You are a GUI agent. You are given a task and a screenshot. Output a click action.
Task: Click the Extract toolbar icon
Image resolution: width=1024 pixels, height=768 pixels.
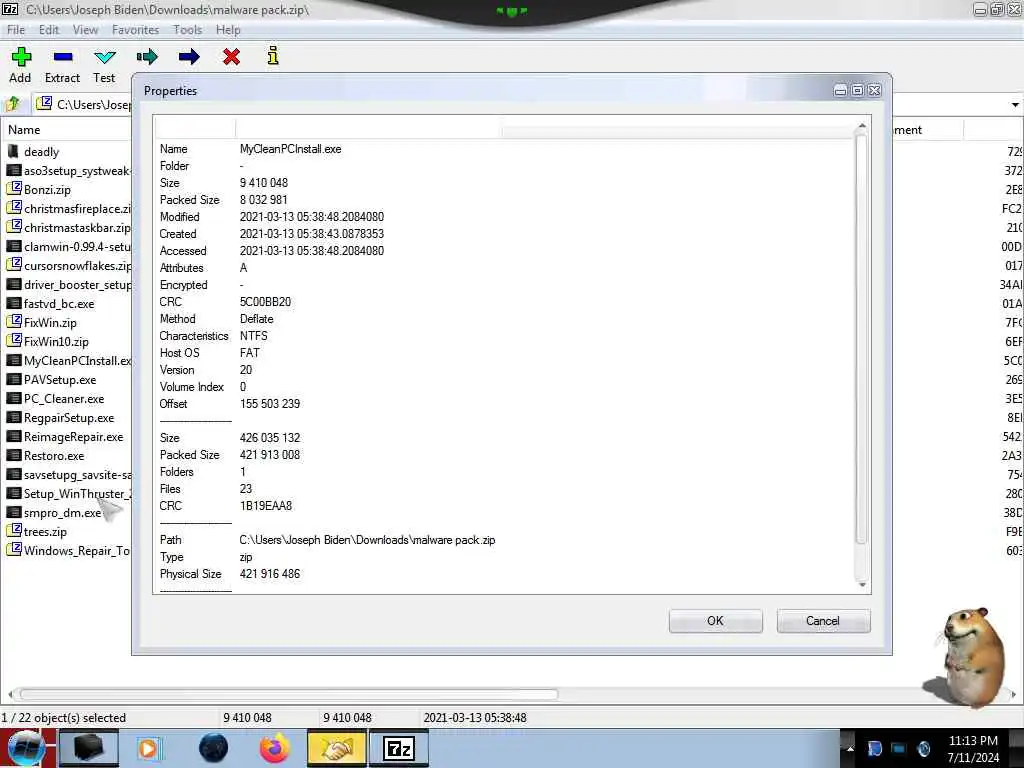[63, 57]
